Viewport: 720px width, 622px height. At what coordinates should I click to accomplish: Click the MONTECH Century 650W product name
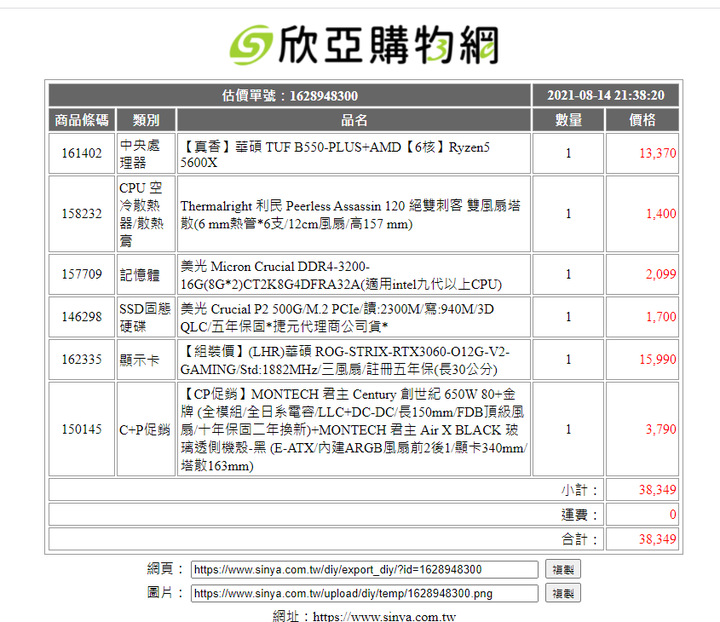coord(354,430)
